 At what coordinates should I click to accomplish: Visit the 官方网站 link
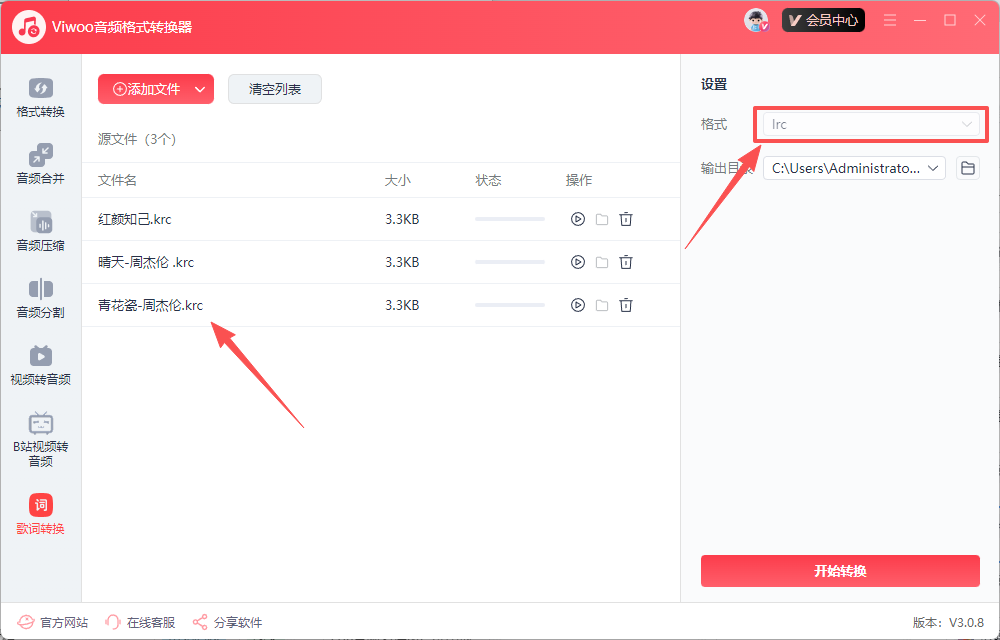pyautogui.click(x=53, y=622)
